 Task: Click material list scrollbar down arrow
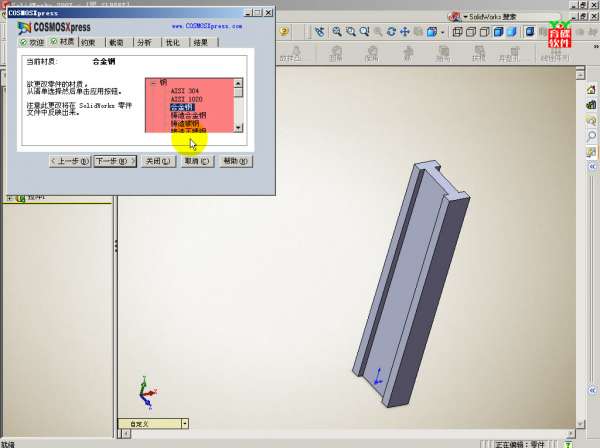point(239,128)
